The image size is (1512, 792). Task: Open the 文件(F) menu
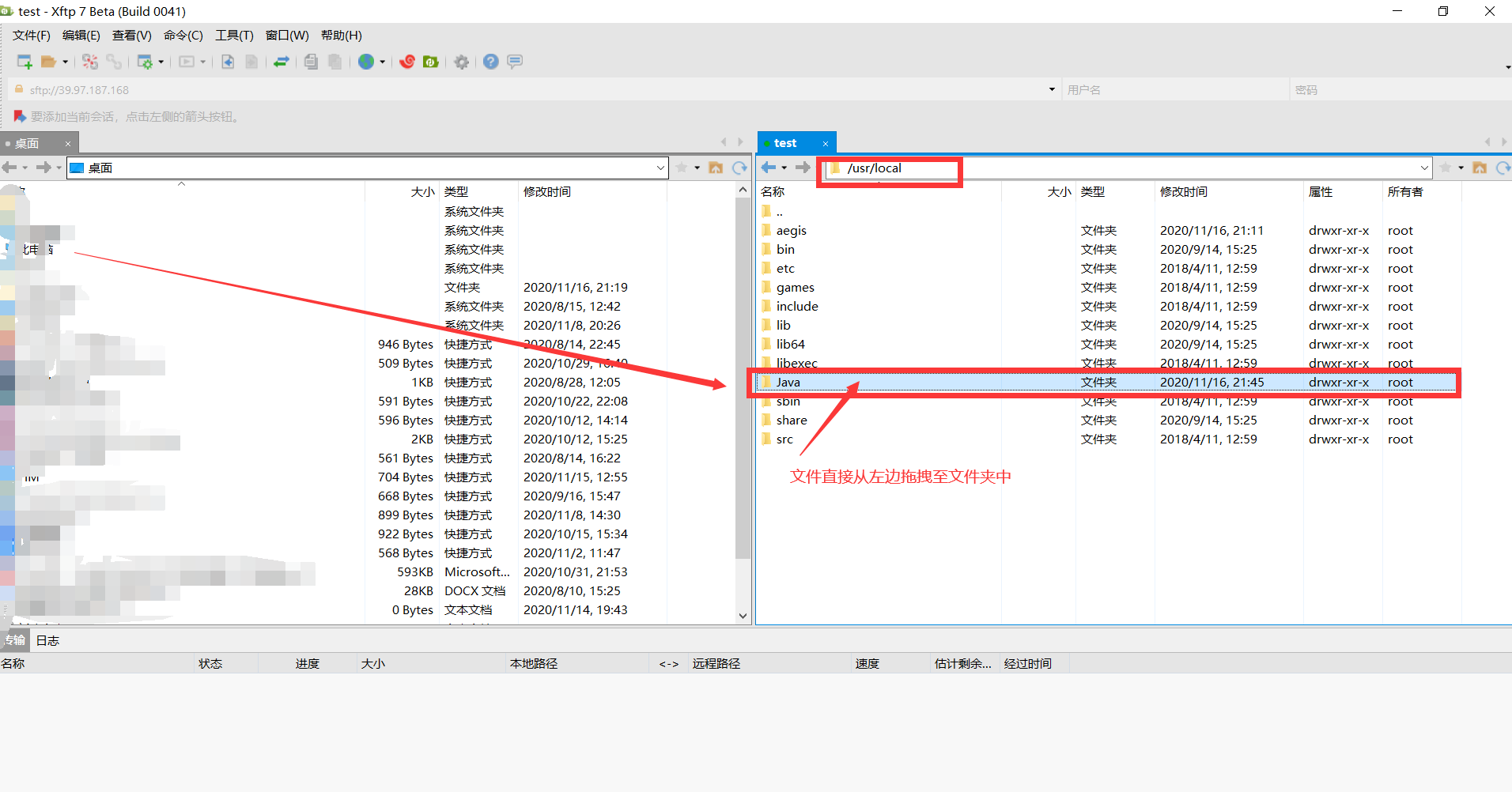coord(32,36)
